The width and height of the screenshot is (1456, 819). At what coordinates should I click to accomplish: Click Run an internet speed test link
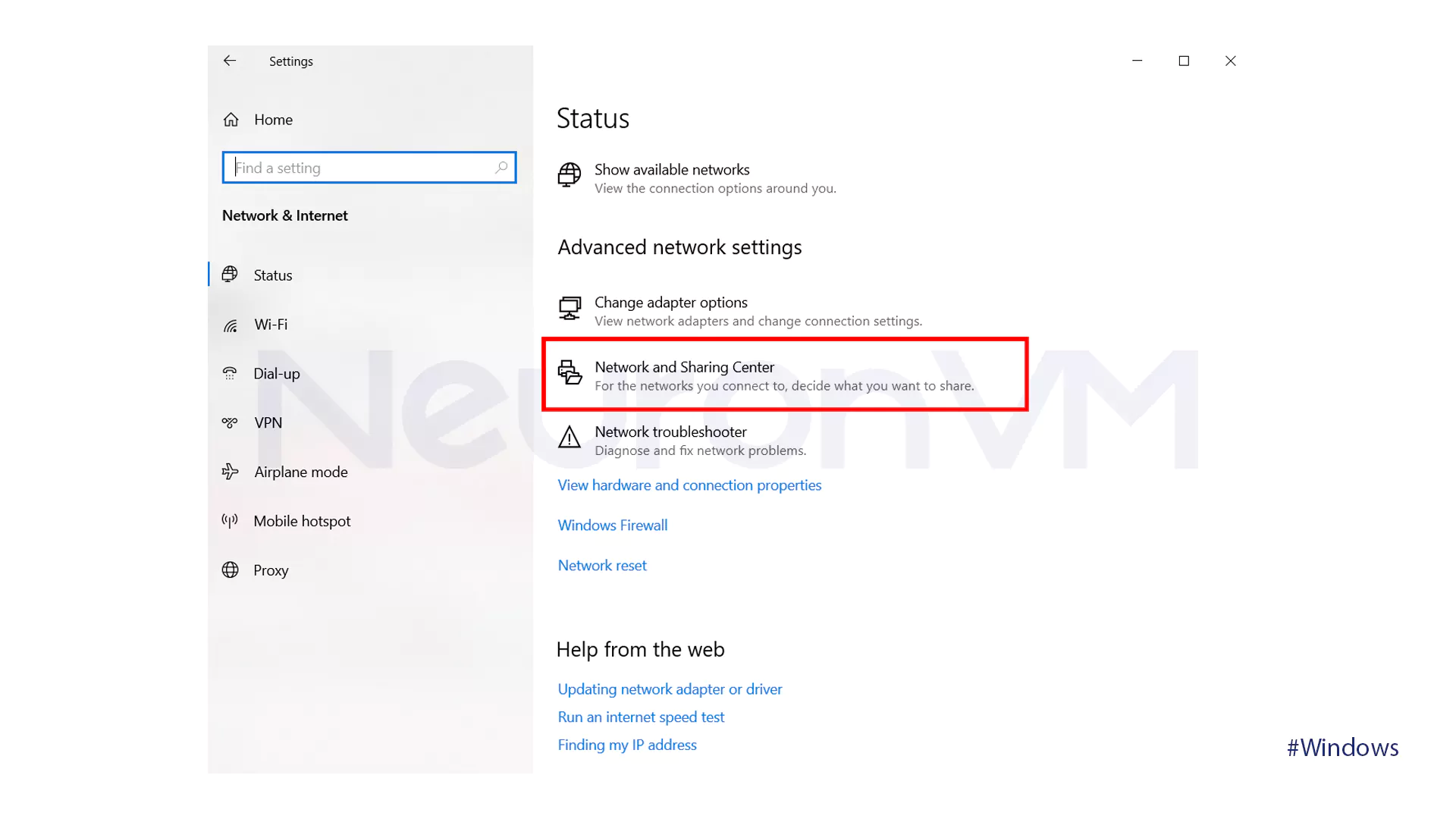[x=641, y=716]
